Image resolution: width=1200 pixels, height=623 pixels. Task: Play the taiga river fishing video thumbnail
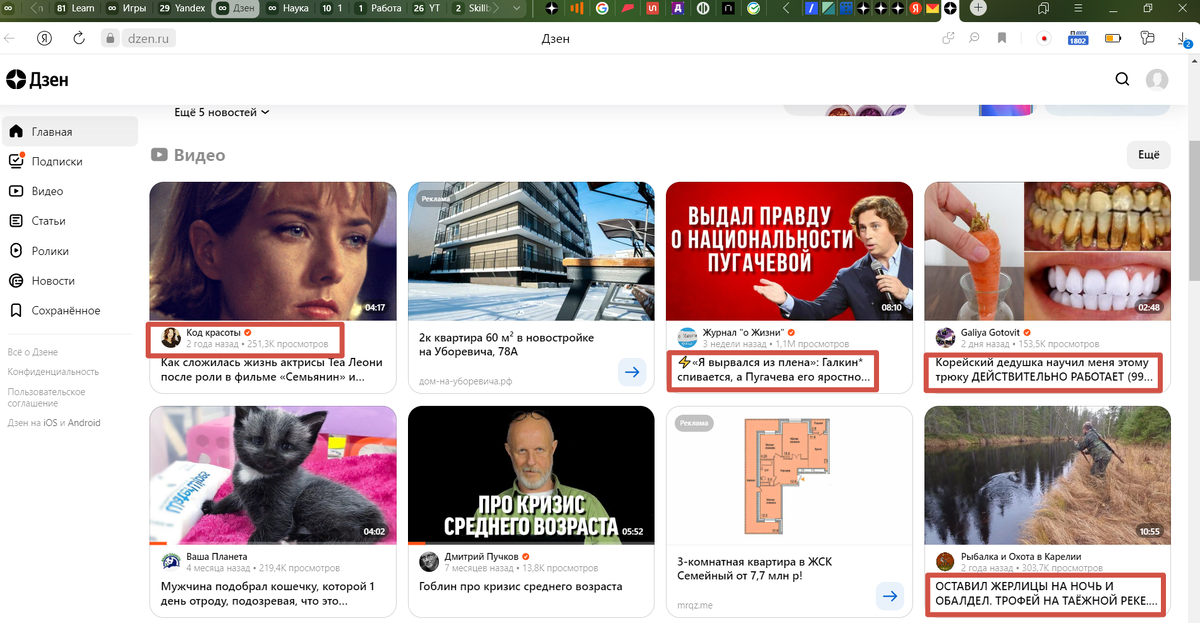tap(1047, 475)
